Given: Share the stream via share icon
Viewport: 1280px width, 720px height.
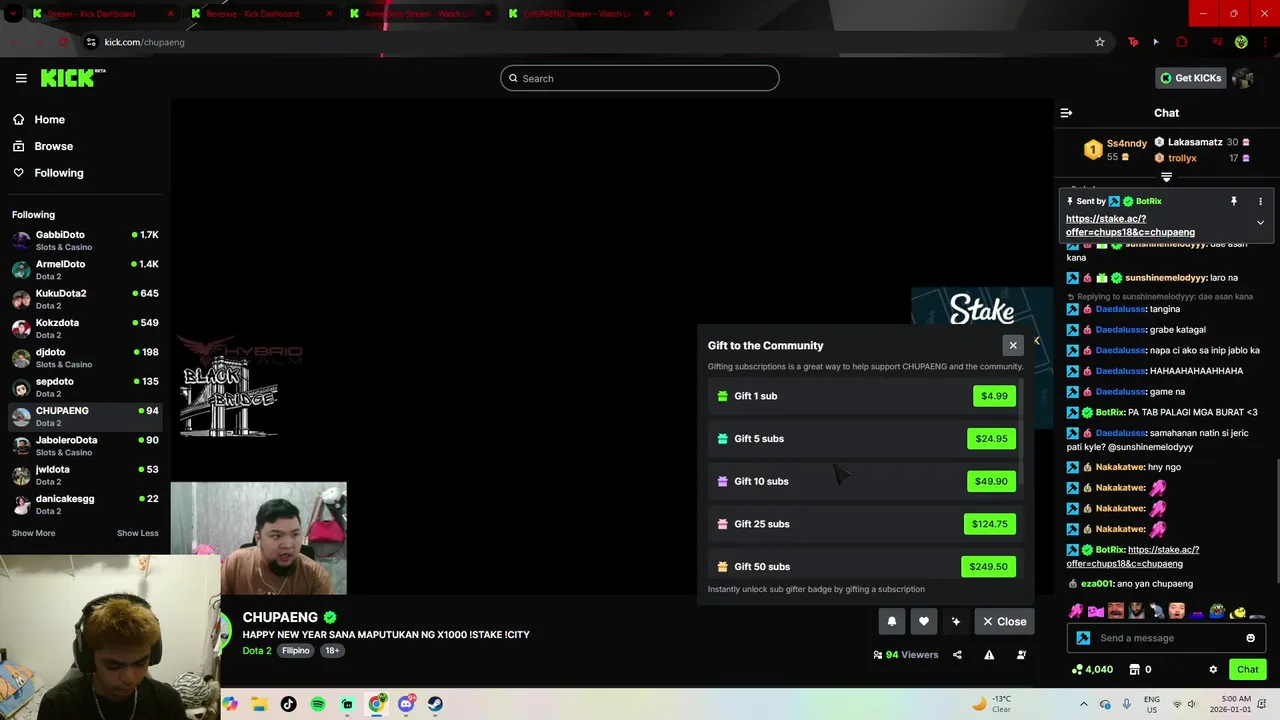Looking at the screenshot, I should coord(957,655).
